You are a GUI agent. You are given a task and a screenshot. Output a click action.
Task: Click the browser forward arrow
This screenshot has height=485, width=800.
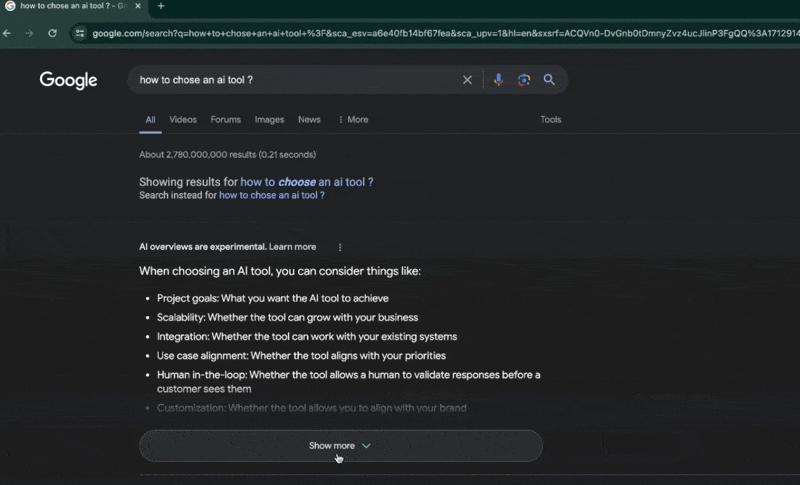coord(29,33)
